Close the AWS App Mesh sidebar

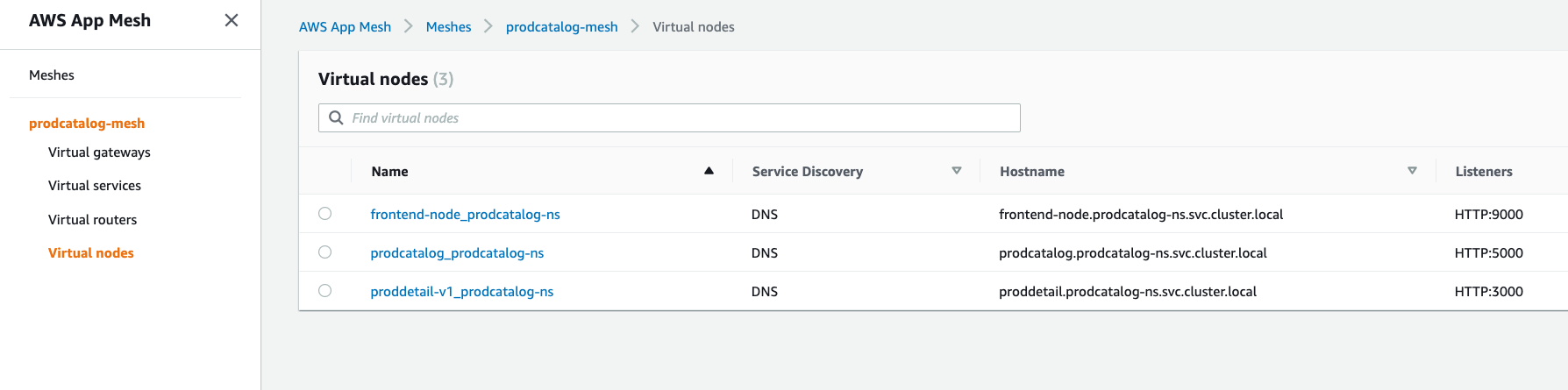point(232,20)
